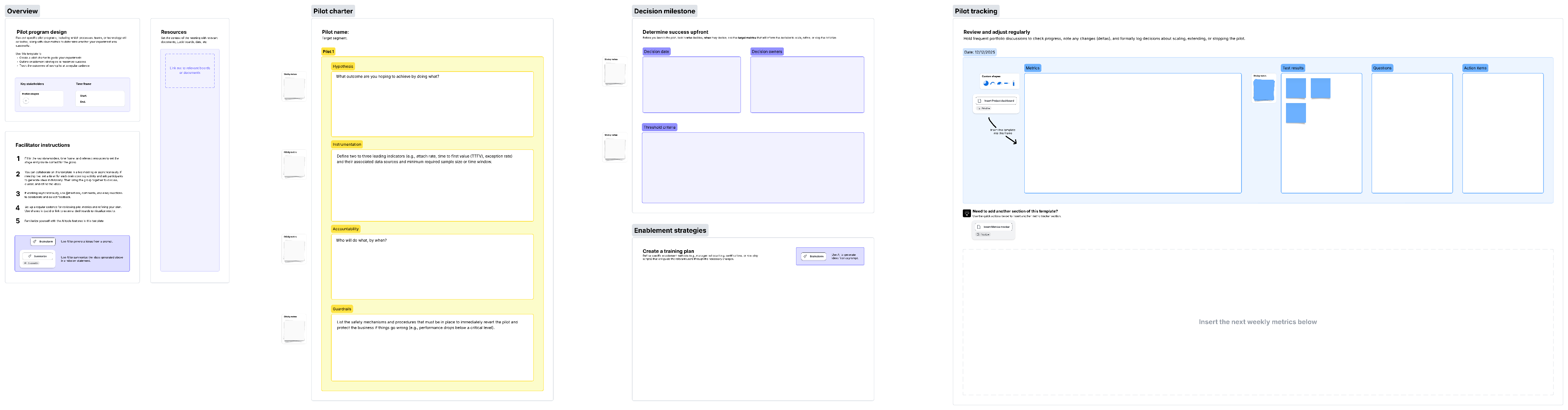
Task: Select the vertical bar custom shape
Action: (x=1014, y=83)
